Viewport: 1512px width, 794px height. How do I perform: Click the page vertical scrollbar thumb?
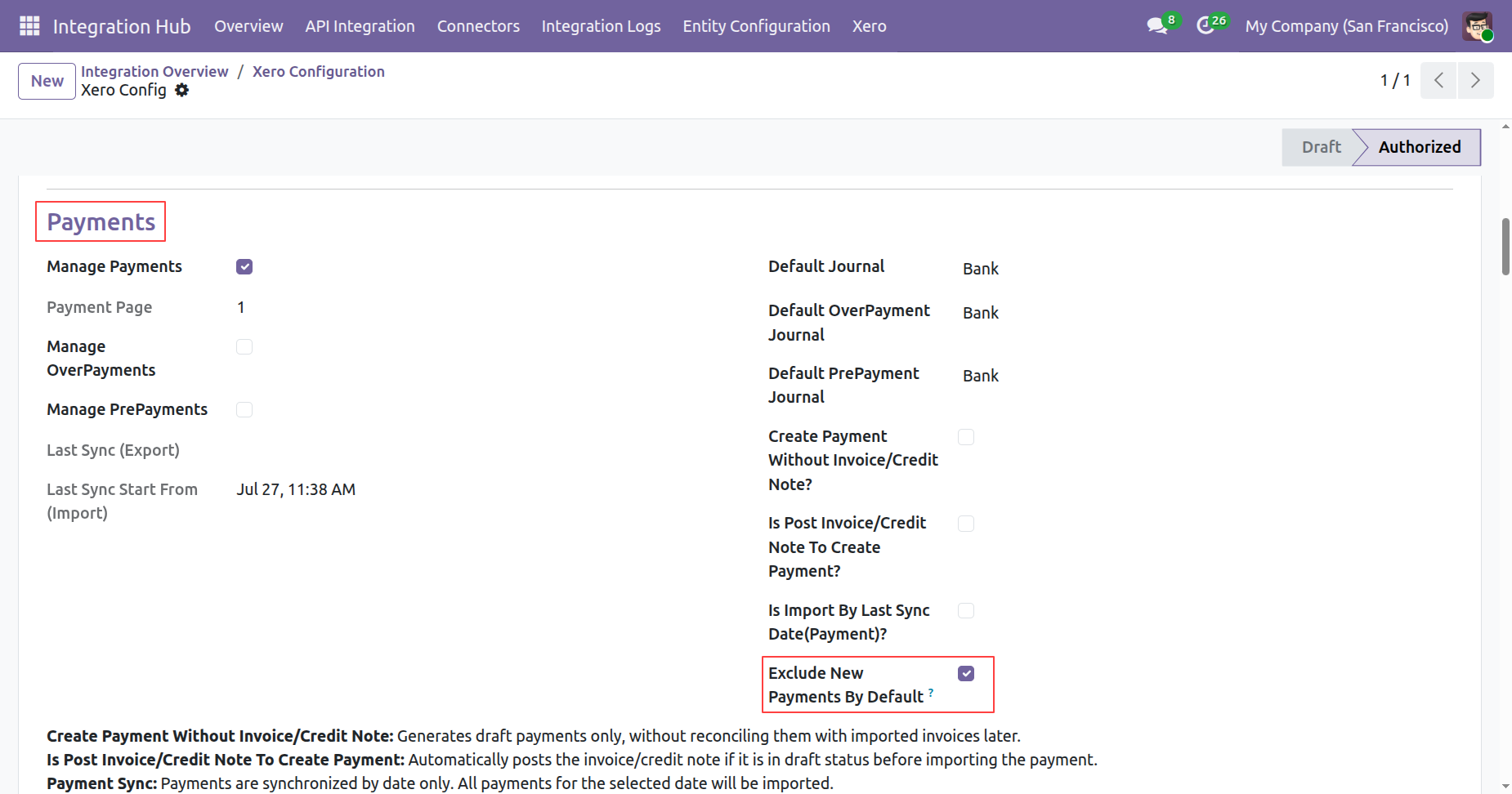coord(1505,247)
